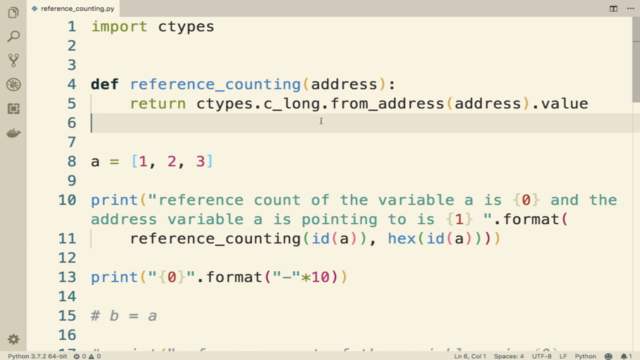The width and height of the screenshot is (640, 360).
Task: Click 'c_long' on line 5
Action: coord(292,104)
